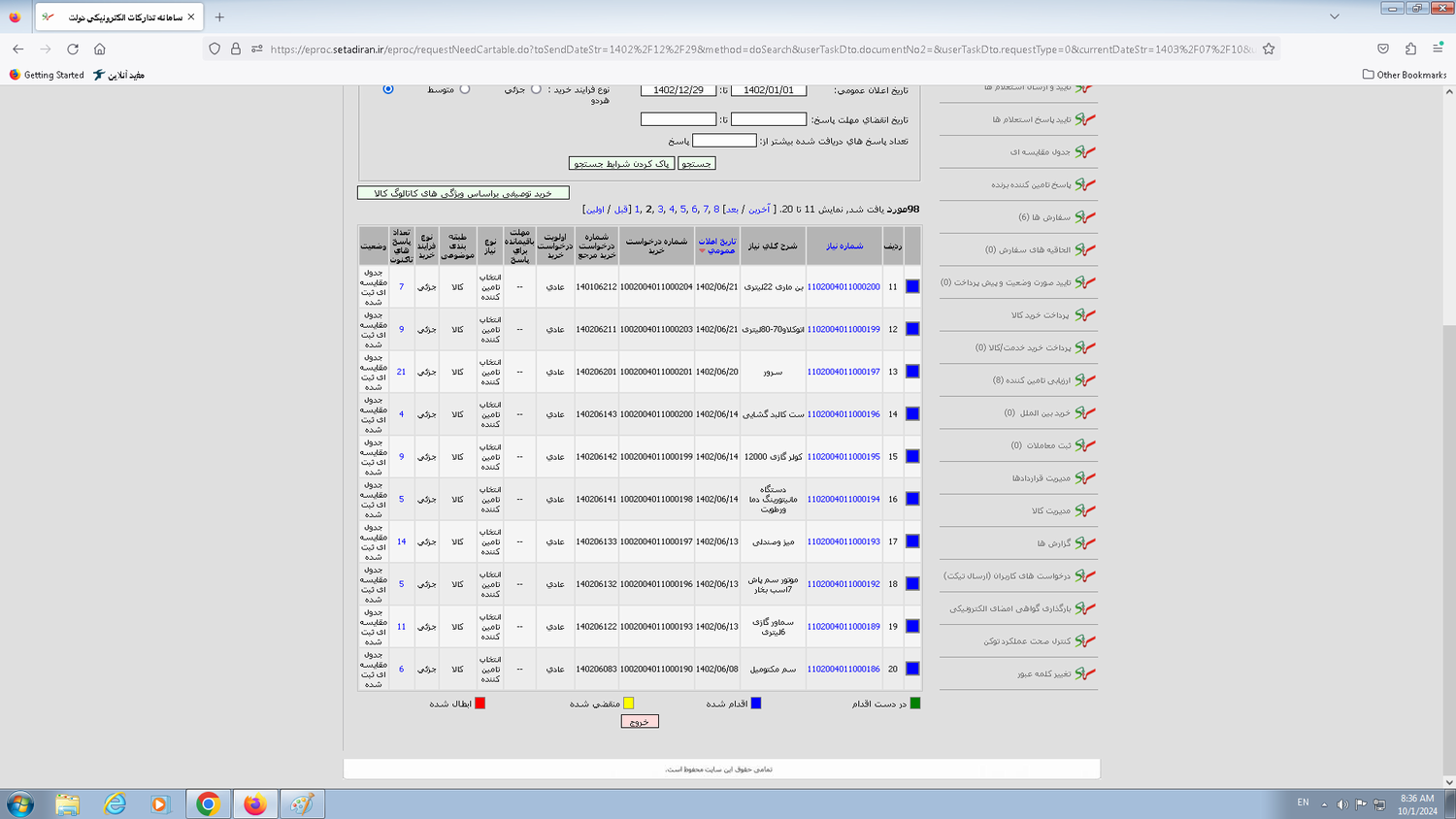
Task: Open need number link 1102004011000200
Action: pos(844,287)
